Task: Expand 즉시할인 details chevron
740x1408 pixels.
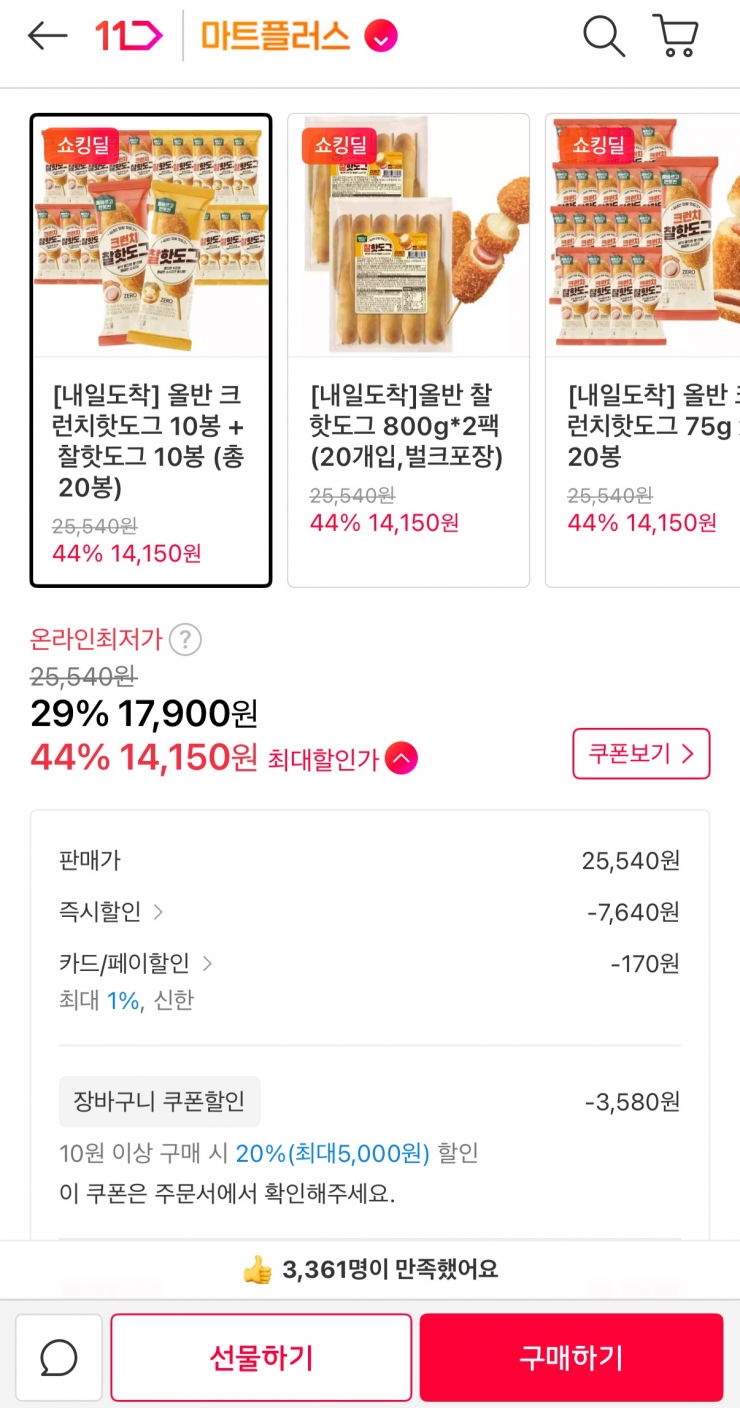Action: pos(158,912)
